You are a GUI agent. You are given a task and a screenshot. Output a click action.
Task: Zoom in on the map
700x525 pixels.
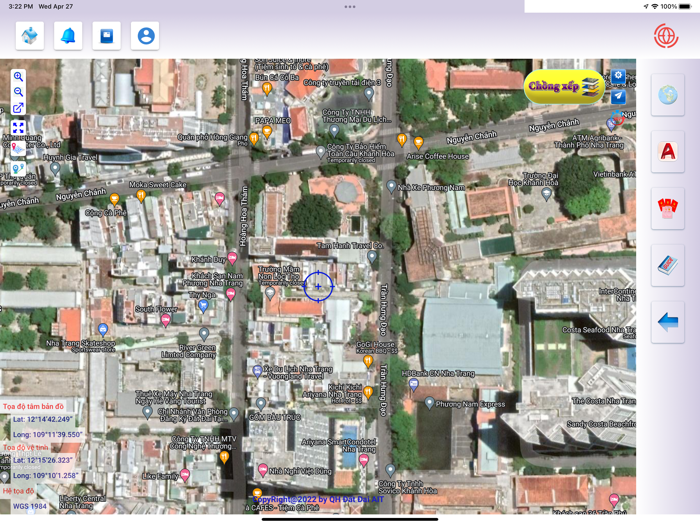pyautogui.click(x=18, y=76)
